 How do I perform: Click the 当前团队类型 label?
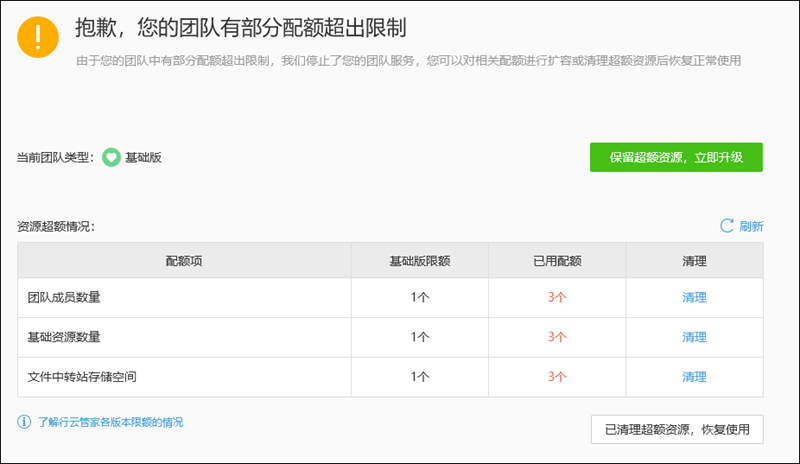55,158
